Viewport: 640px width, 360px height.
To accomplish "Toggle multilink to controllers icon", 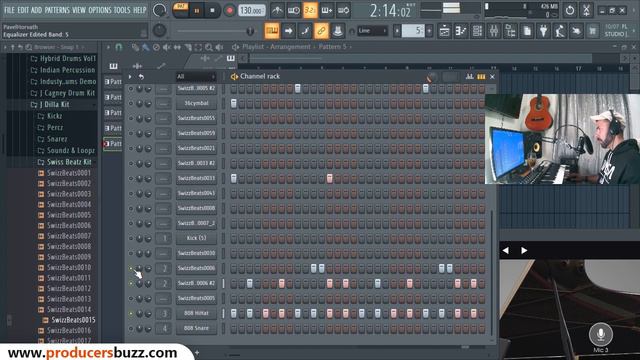I will tap(338, 31).
